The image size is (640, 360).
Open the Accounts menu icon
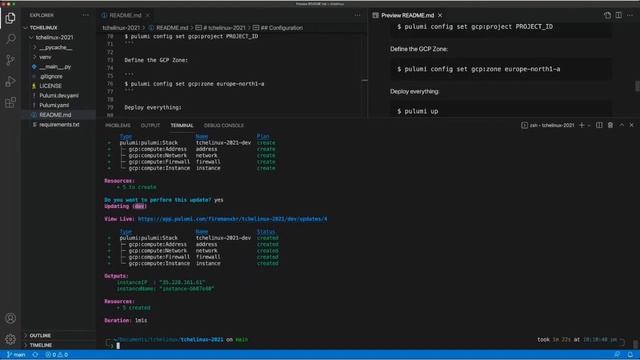click(x=11, y=318)
